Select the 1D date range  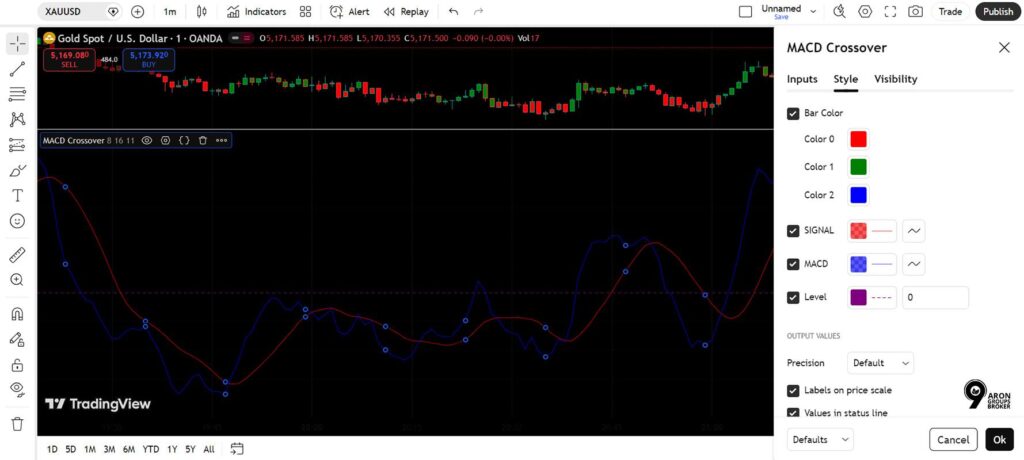click(53, 449)
